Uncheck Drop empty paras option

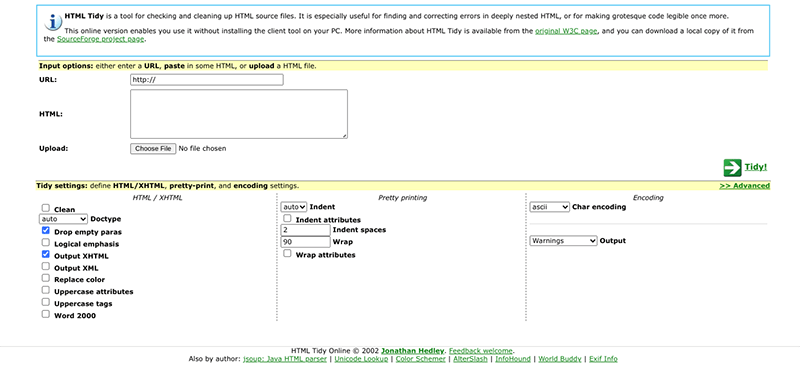pyautogui.click(x=46, y=231)
